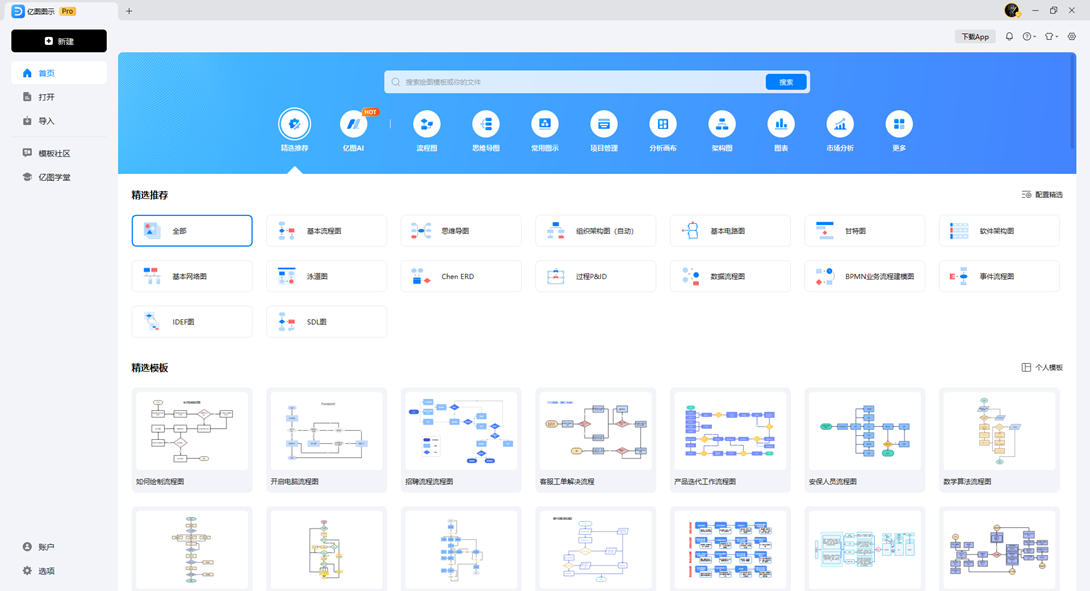Image resolution: width=1090 pixels, height=591 pixels.
Task: Click the notification bell icon
Action: coord(1009,37)
